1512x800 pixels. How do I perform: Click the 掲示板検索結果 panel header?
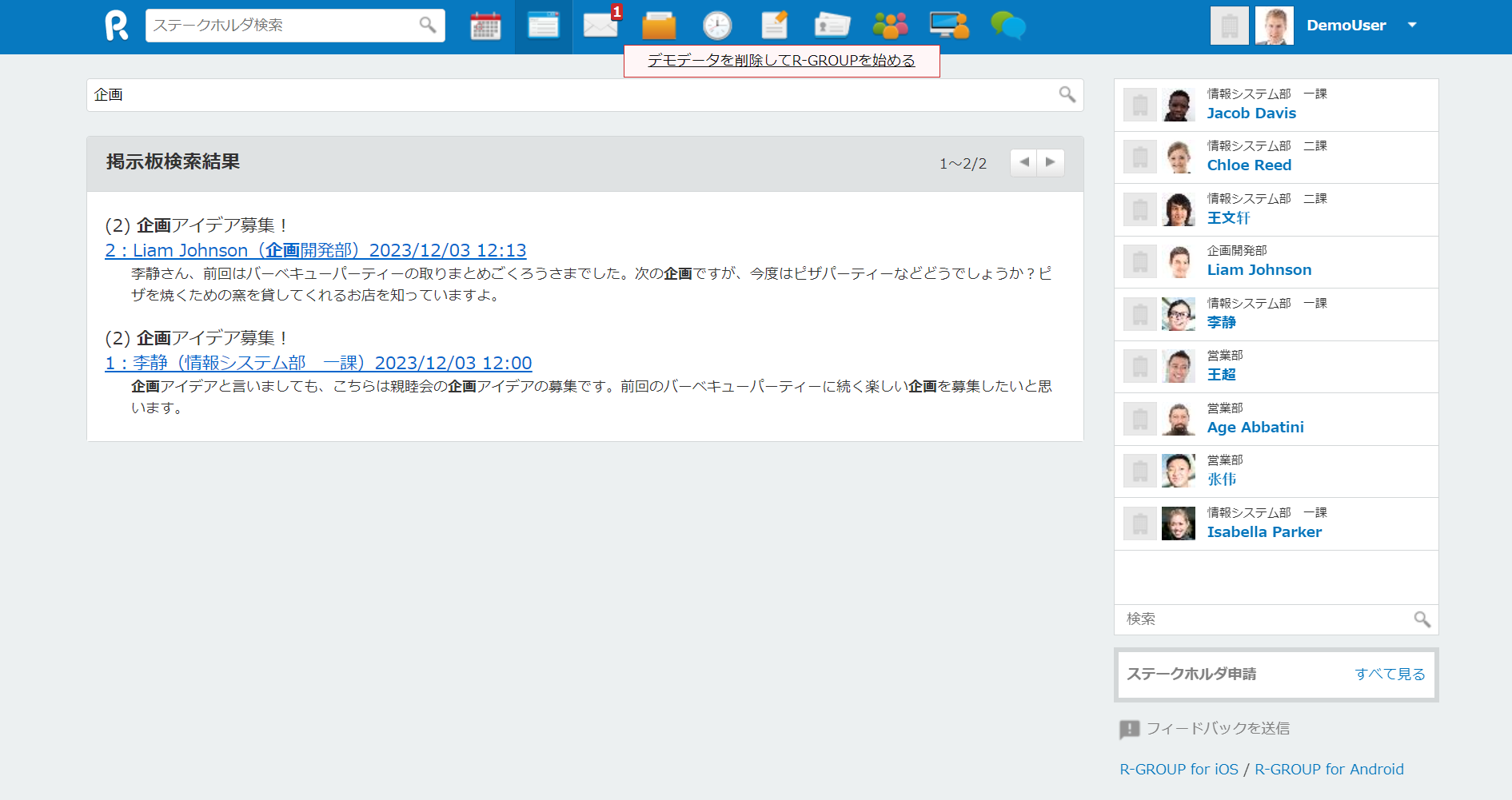173,161
